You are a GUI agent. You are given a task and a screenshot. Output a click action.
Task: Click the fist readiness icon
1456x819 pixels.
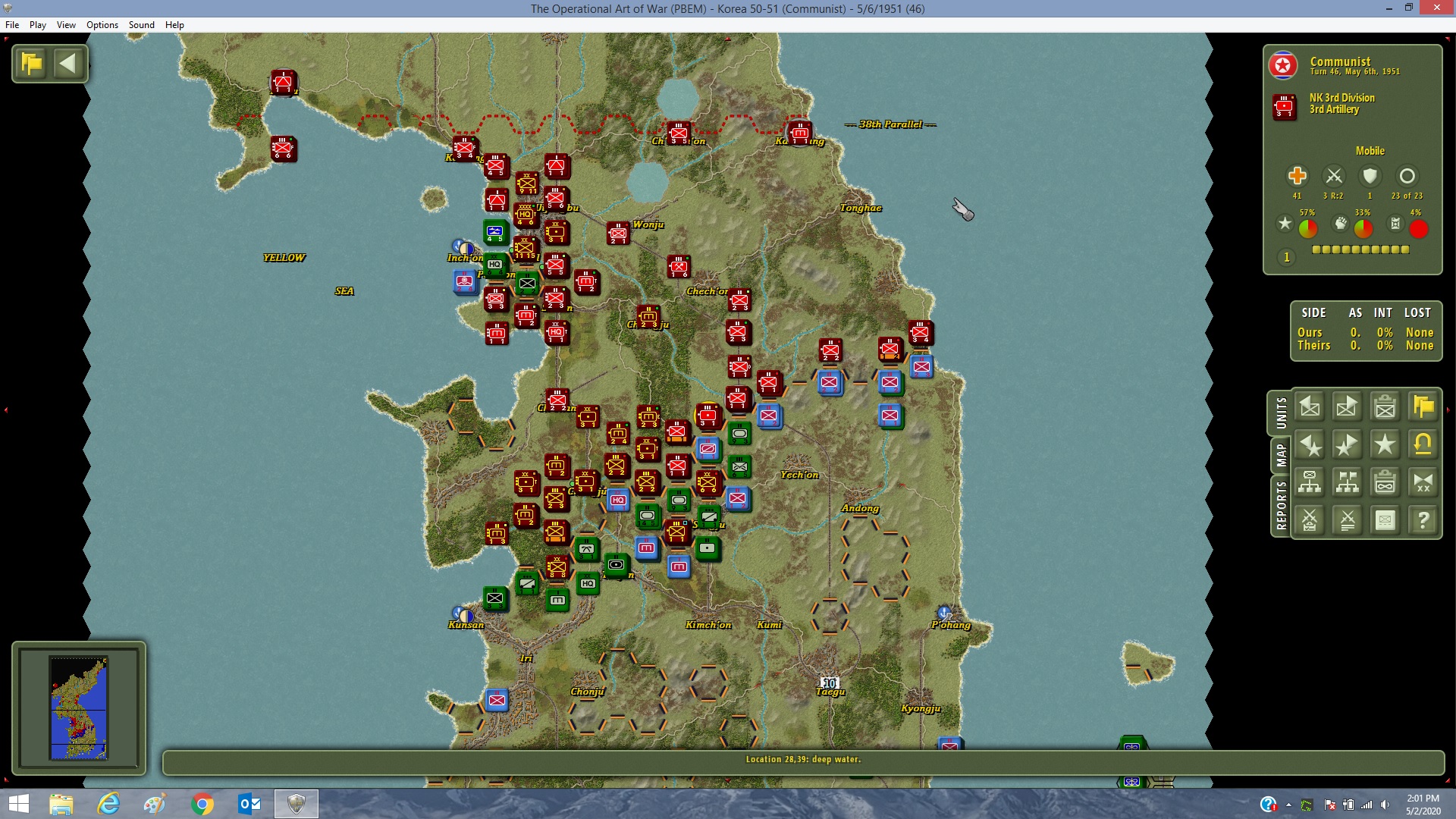pyautogui.click(x=1341, y=223)
